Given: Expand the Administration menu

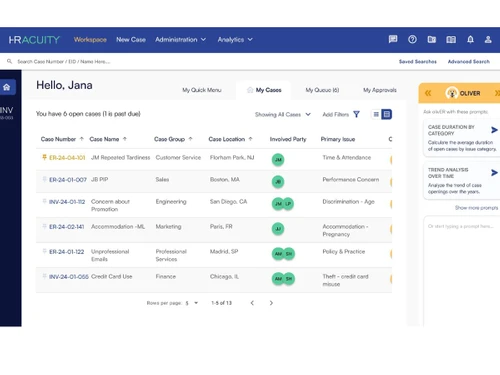Looking at the screenshot, I should [180, 40].
